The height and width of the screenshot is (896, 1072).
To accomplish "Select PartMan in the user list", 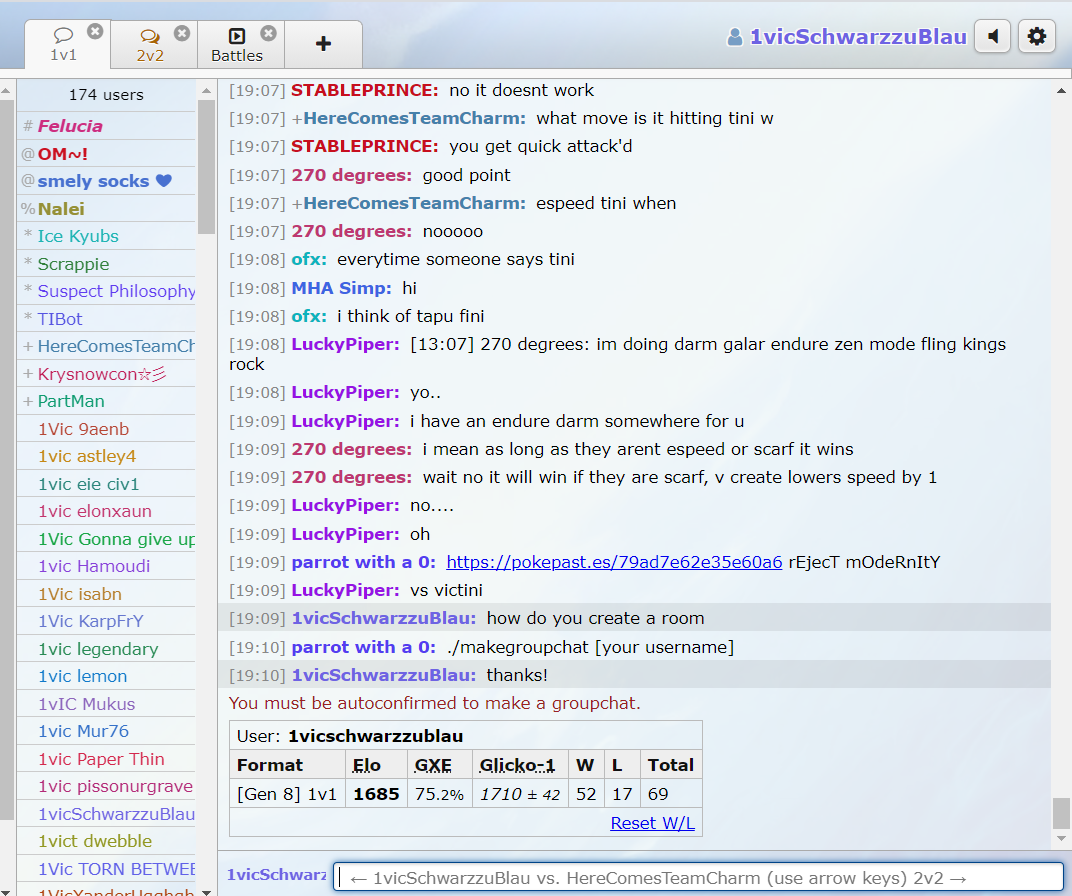I will pos(106,401).
